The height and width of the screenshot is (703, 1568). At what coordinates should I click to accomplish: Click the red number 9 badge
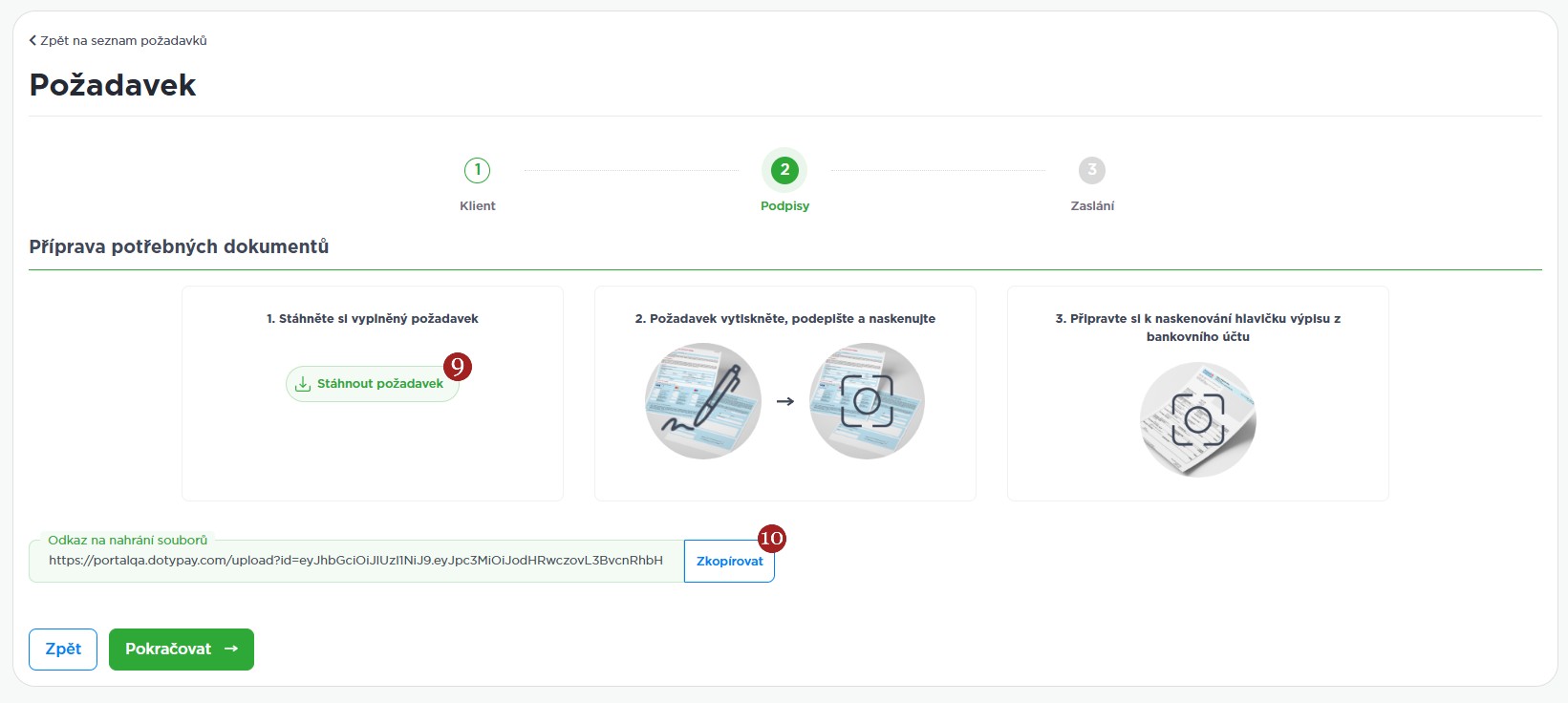pos(458,367)
